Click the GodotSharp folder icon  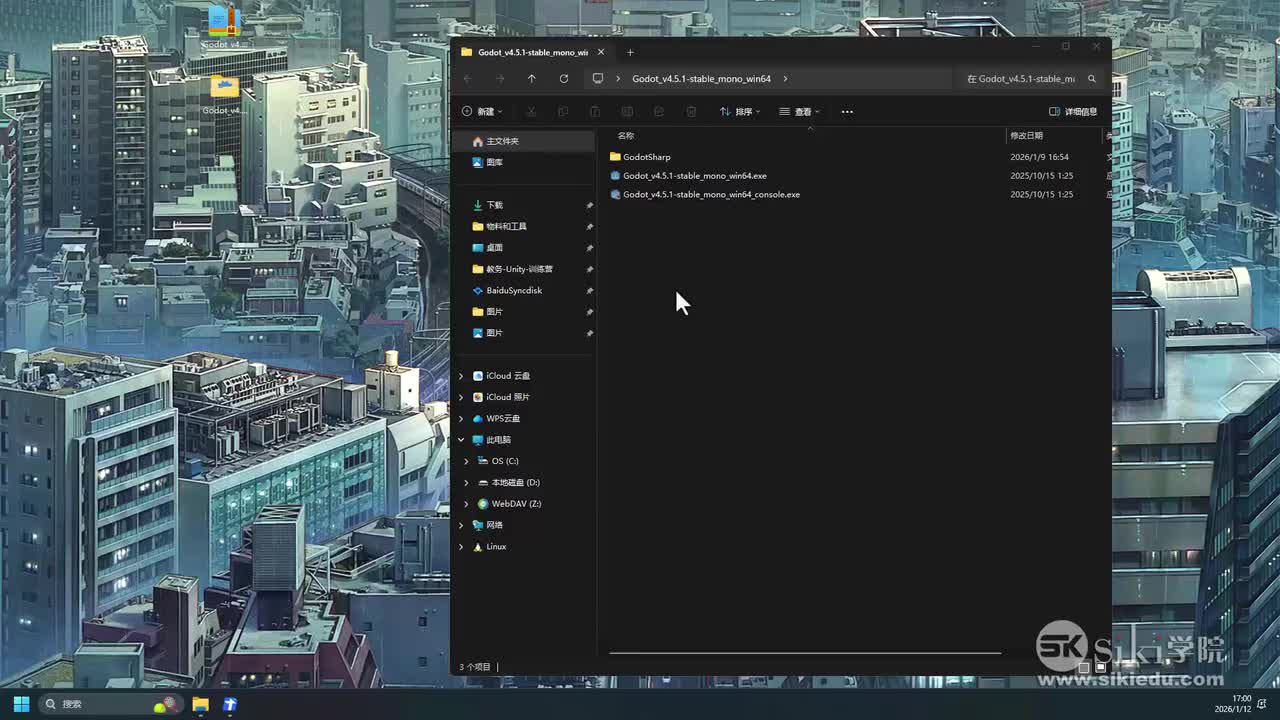(615, 157)
